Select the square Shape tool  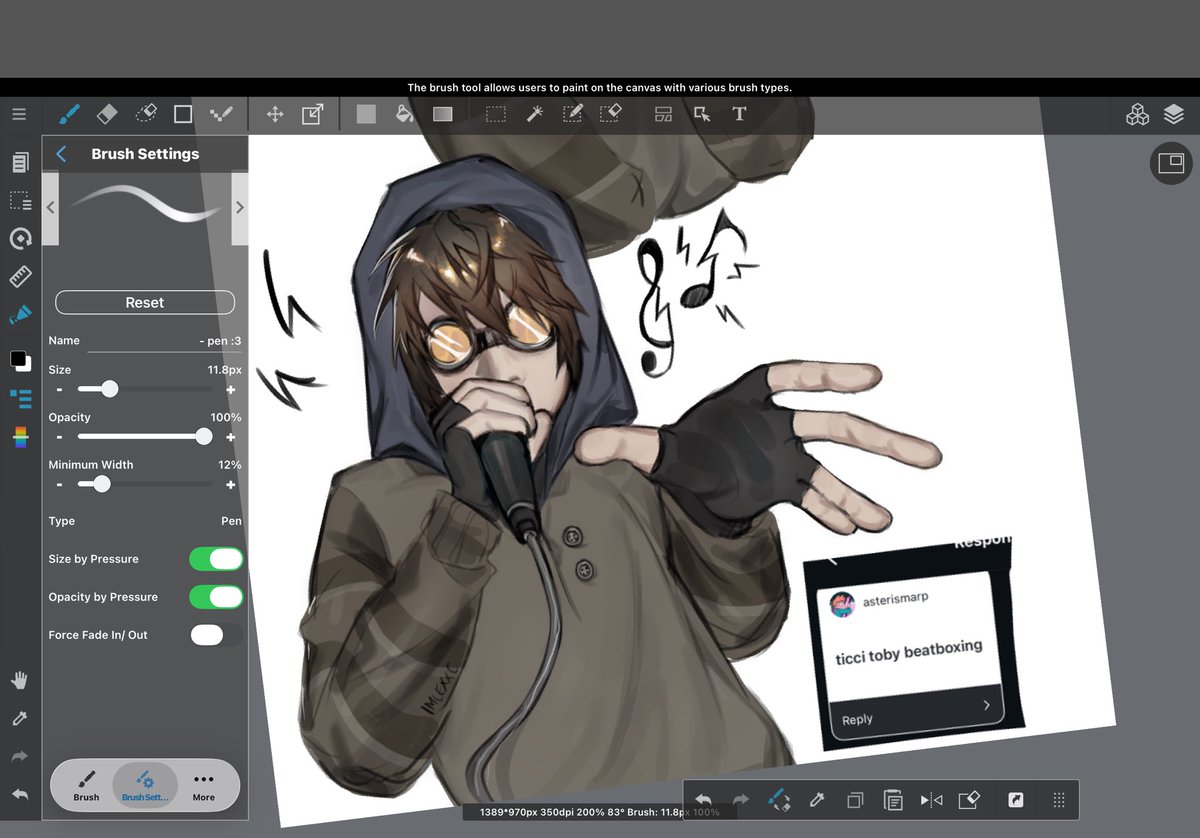183,114
